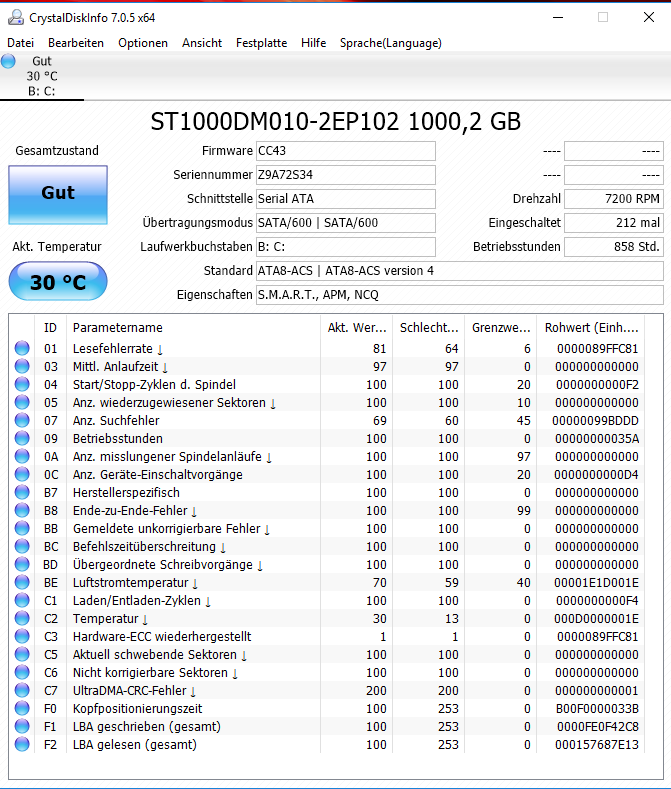The image size is (671, 789).
Task: Select the Anz. Suchfehler parameter name
Action: [x=116, y=421]
